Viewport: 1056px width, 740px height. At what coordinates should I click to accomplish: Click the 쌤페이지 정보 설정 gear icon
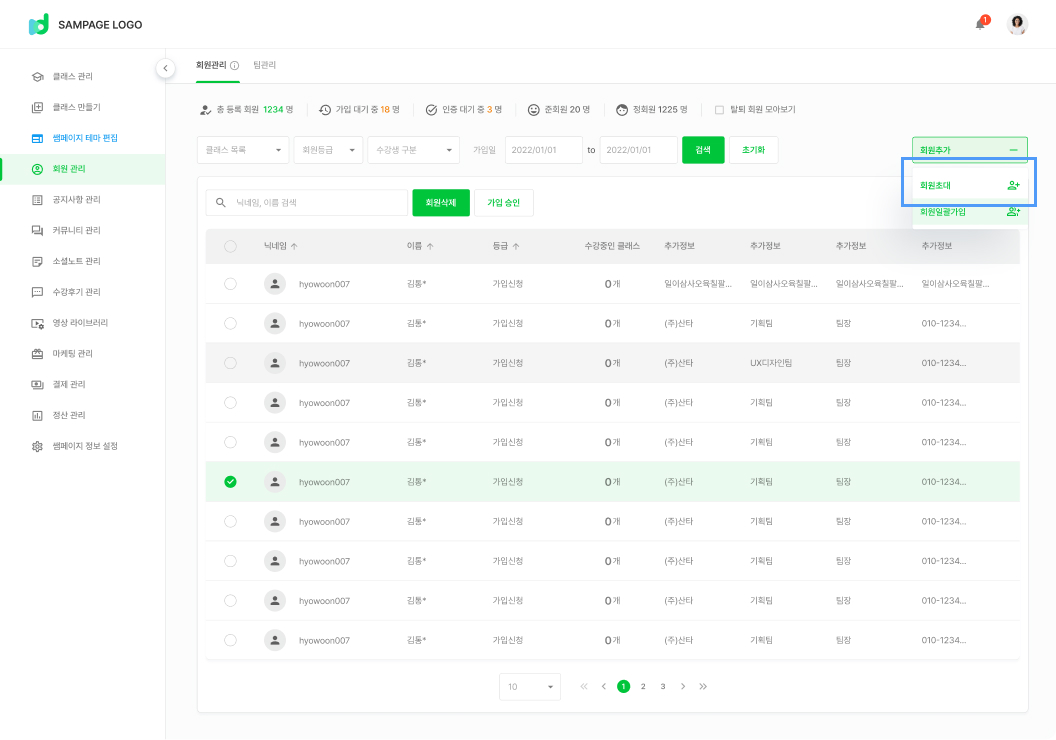point(37,446)
